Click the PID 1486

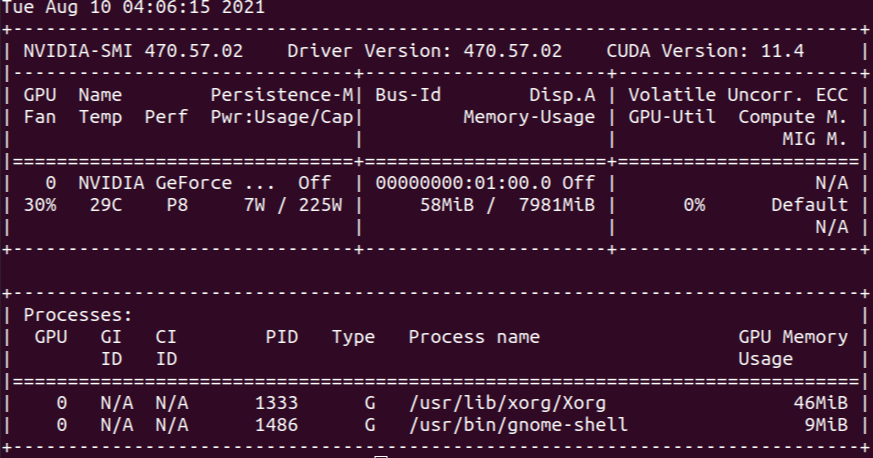click(x=276, y=425)
